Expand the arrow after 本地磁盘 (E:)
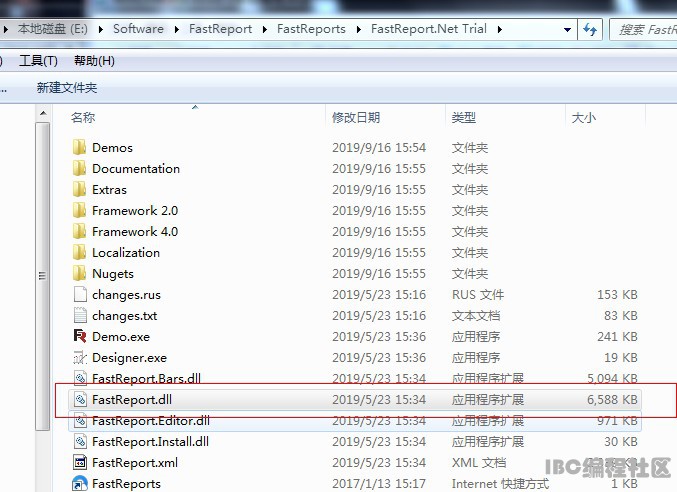The height and width of the screenshot is (492, 677). pos(101,29)
